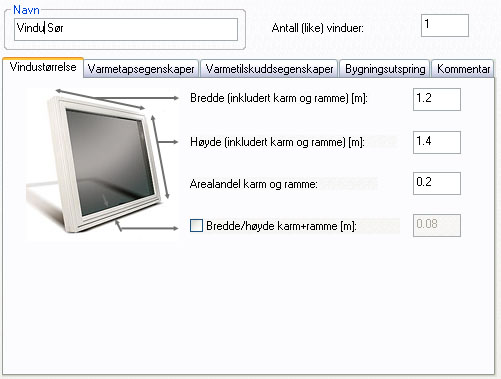Screen dimensions: 501x379
Task: Open the Varmetilskuddsegenskaper tab
Action: click(x=269, y=69)
